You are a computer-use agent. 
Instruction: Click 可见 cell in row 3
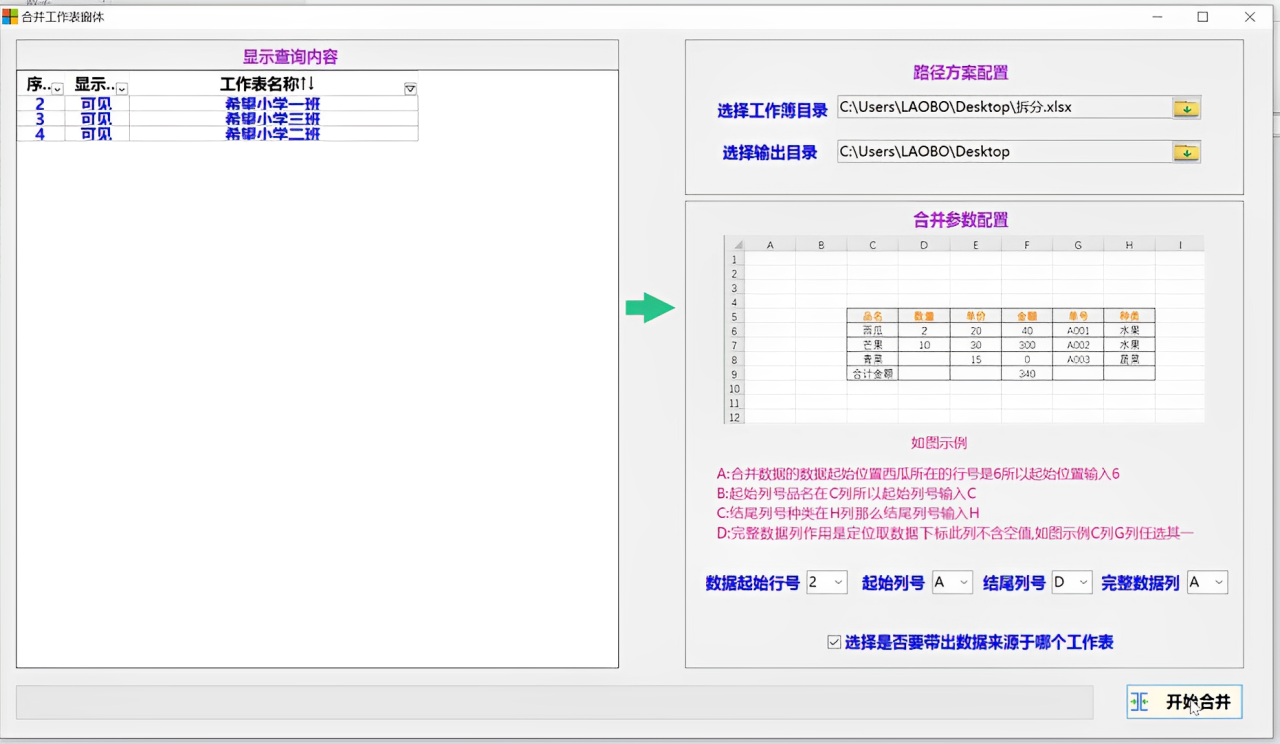(97, 119)
